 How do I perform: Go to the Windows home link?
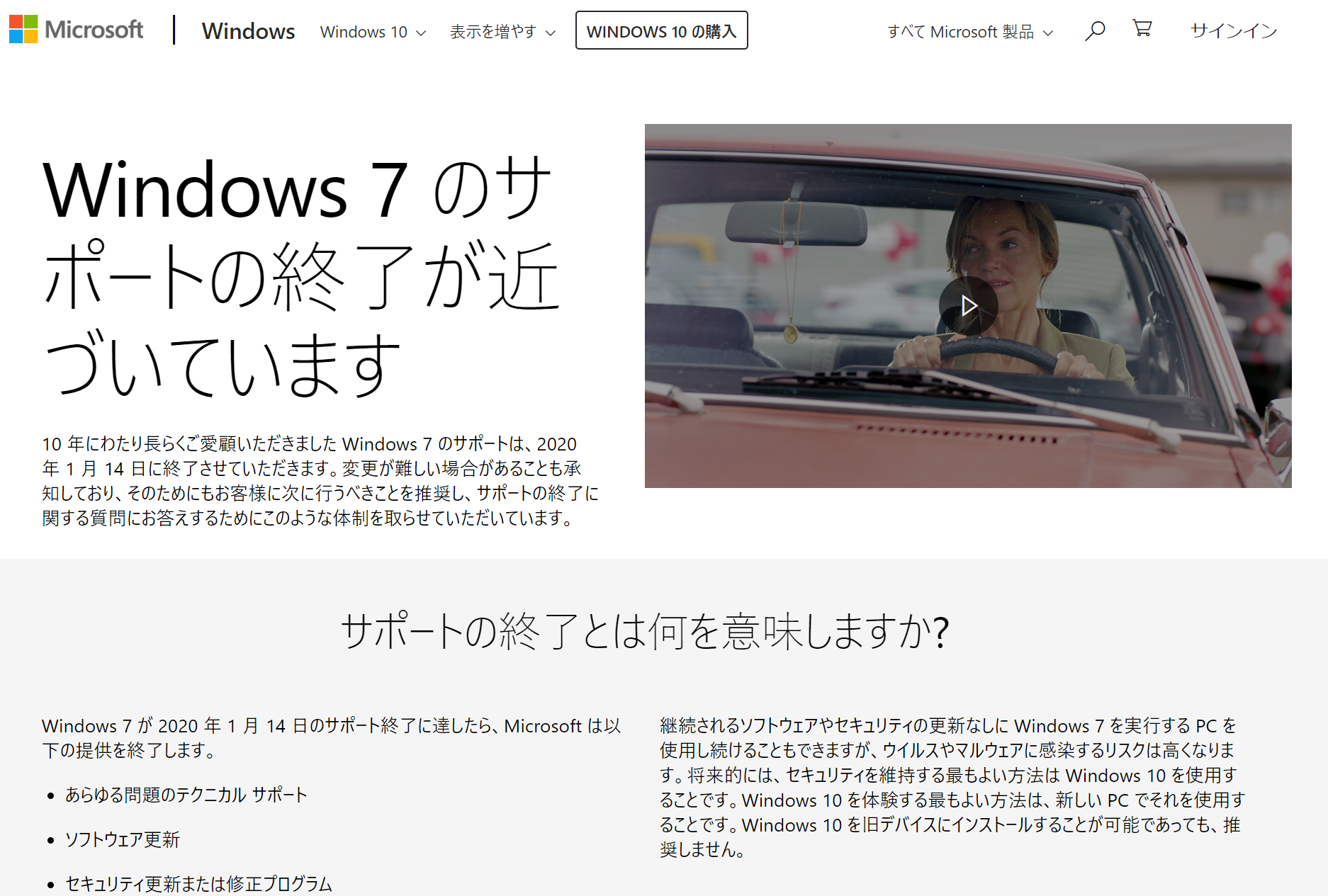point(248,31)
